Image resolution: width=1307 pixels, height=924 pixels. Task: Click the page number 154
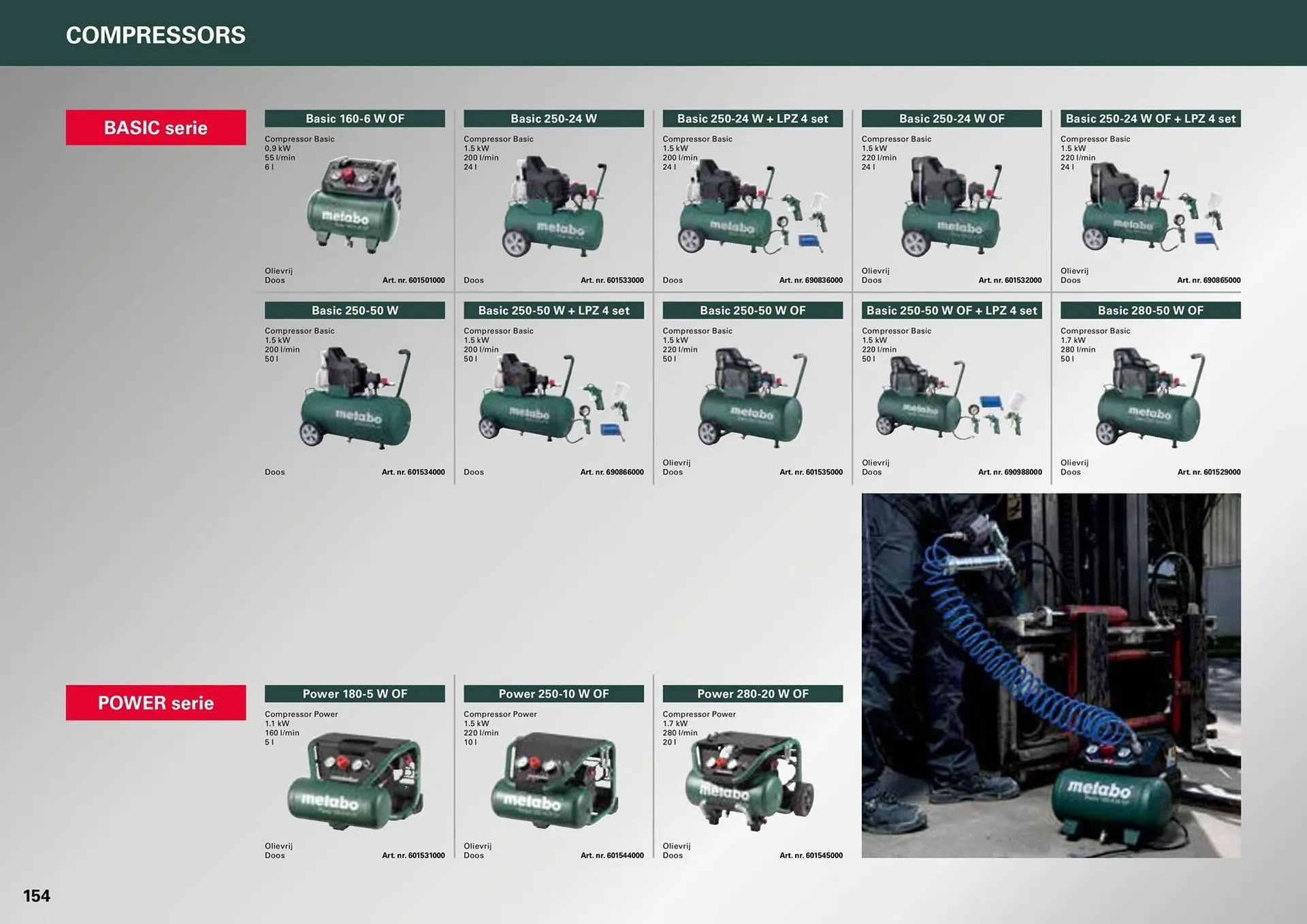point(37,896)
